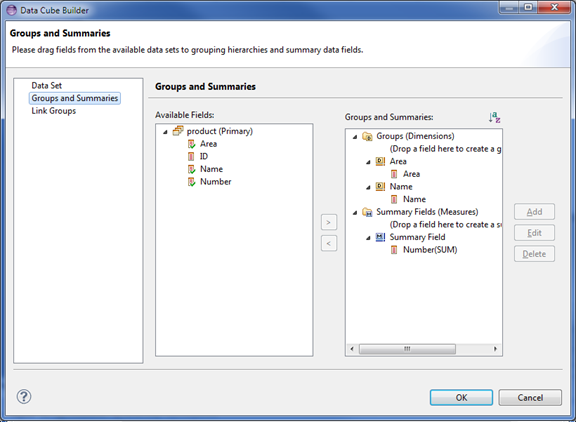Open the Data Set page
Viewport: 576px width, 422px height.
47,86
